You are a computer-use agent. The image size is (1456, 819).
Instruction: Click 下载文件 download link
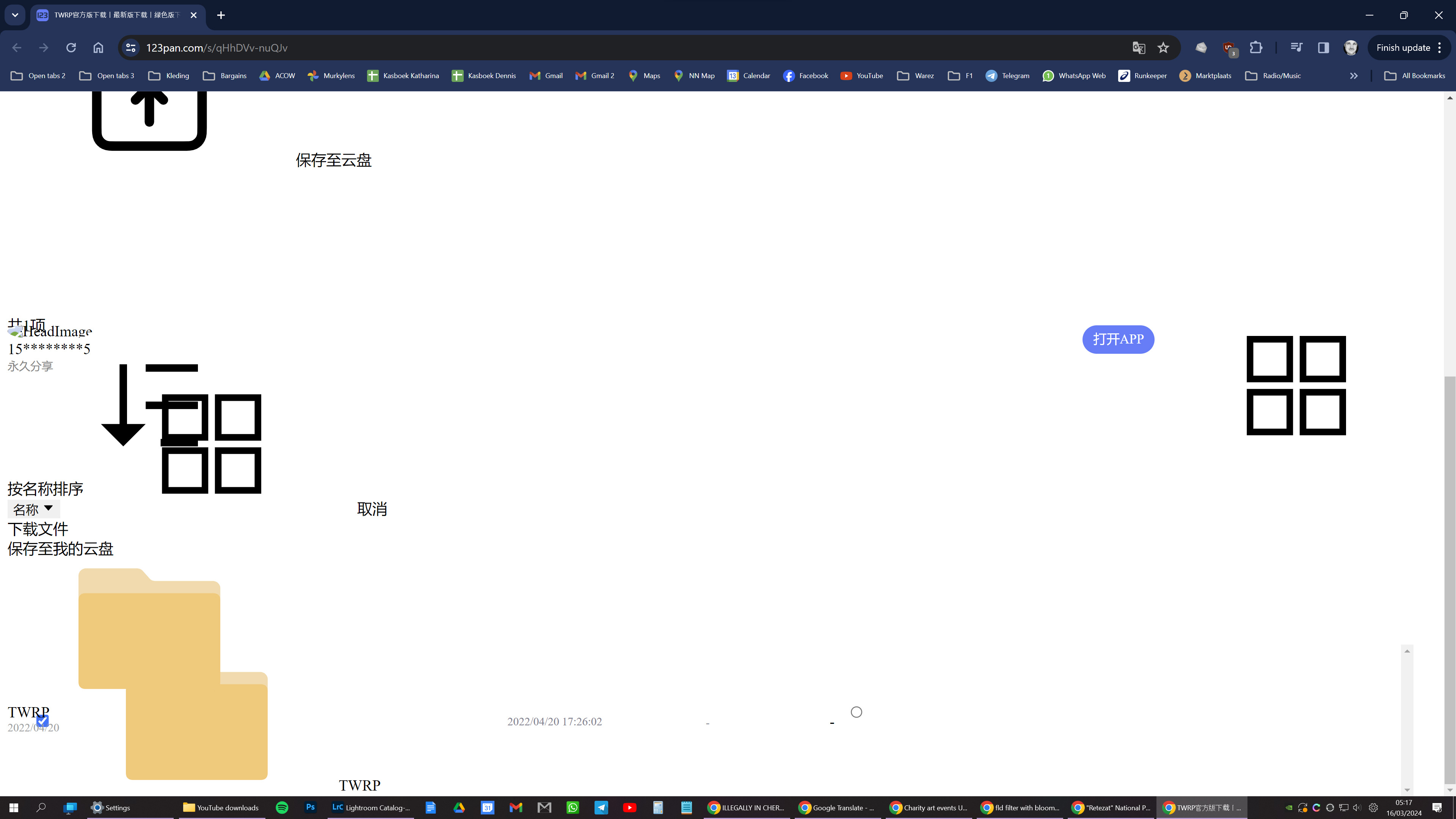click(38, 529)
